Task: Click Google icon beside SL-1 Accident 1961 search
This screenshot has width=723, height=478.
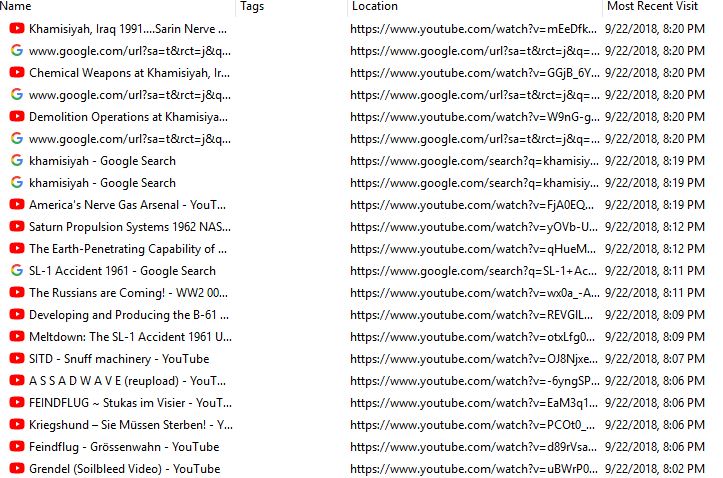Action: pos(17,271)
